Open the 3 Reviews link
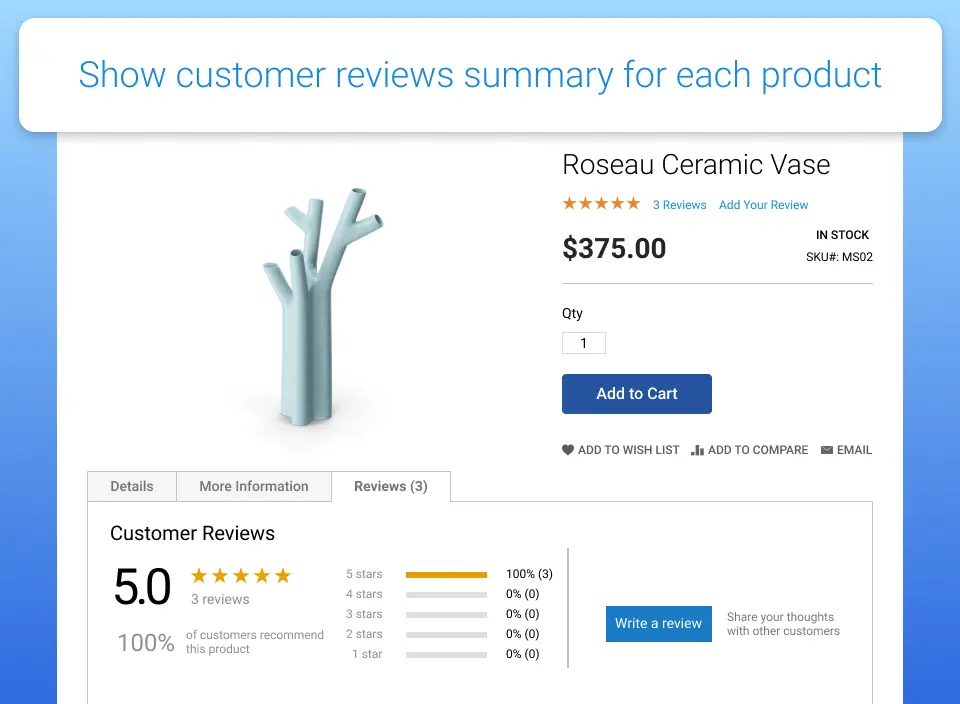Viewport: 960px width, 704px height. (679, 205)
